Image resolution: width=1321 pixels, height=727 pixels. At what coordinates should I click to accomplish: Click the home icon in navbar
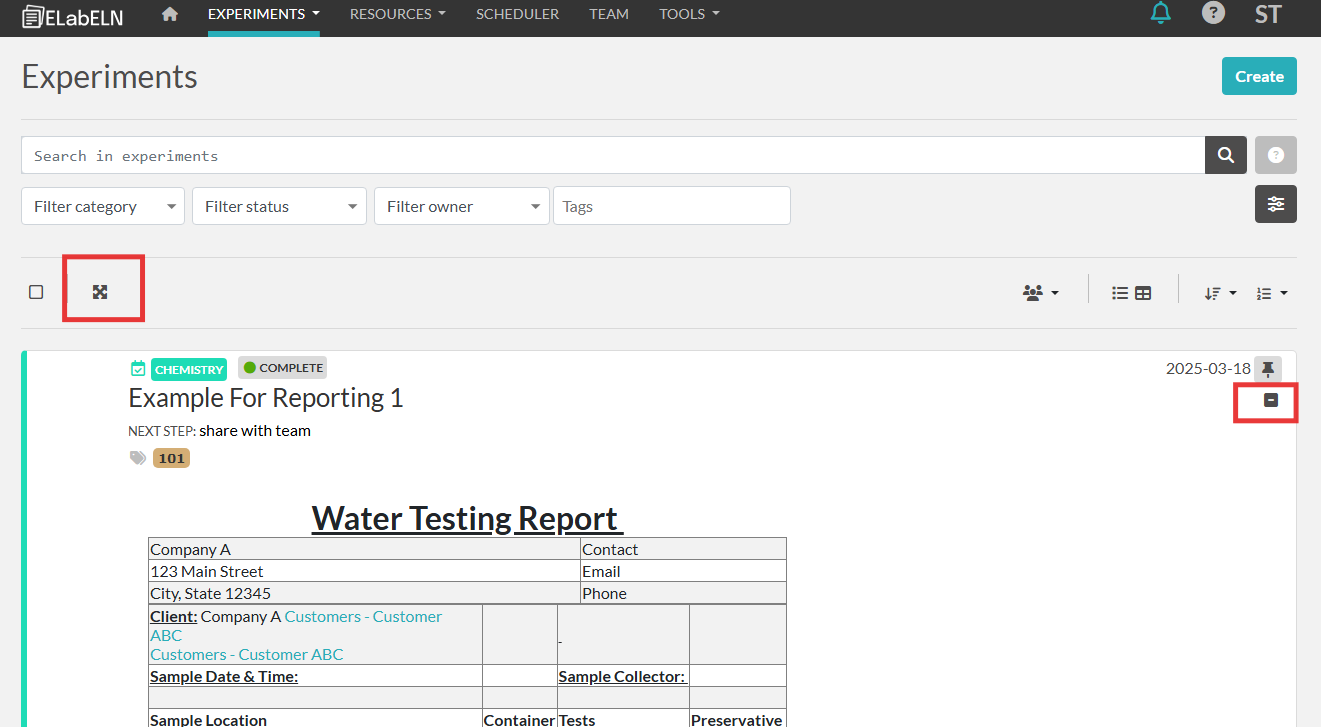pyautogui.click(x=170, y=14)
